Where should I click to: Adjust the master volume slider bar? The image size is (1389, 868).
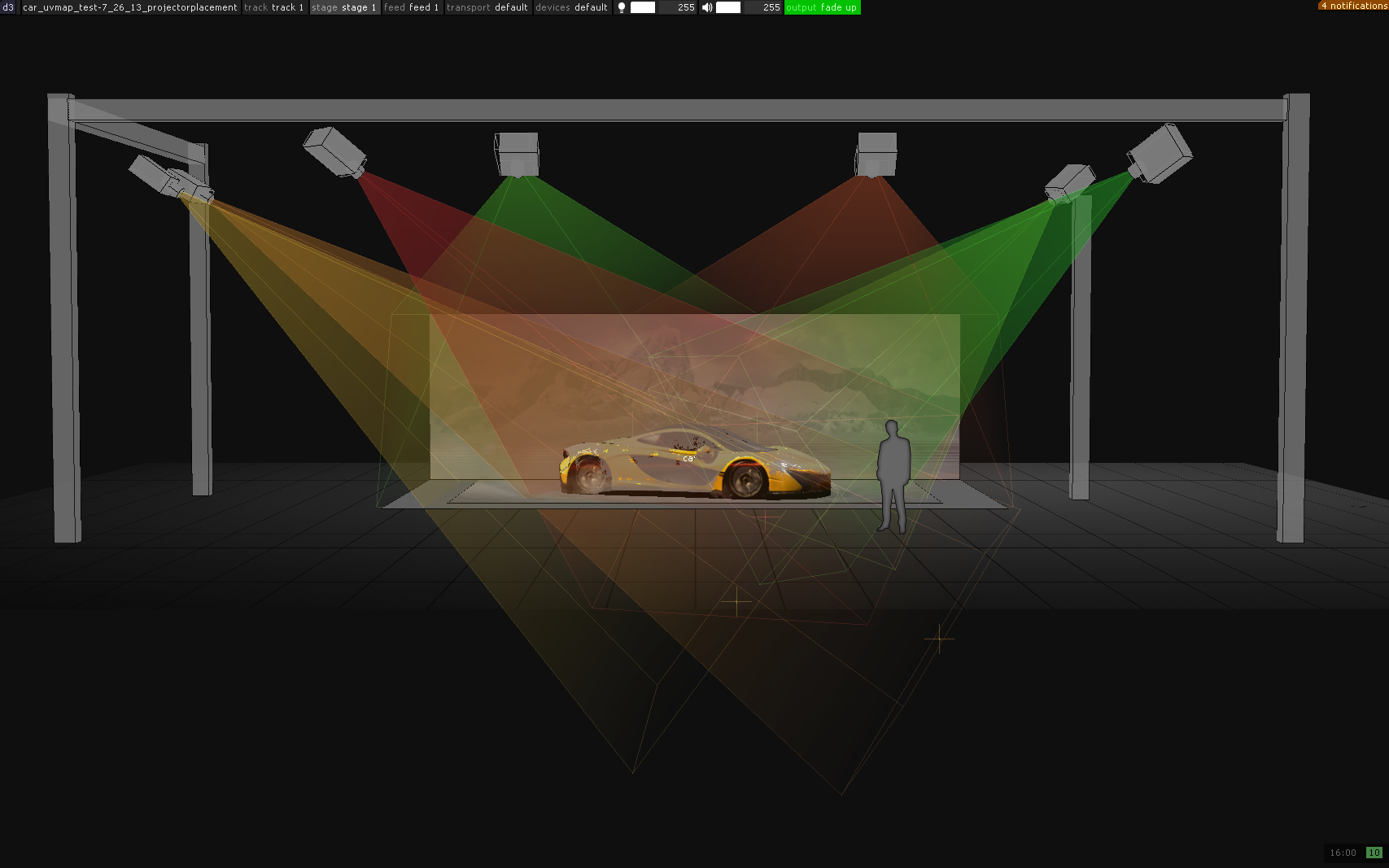point(728,7)
